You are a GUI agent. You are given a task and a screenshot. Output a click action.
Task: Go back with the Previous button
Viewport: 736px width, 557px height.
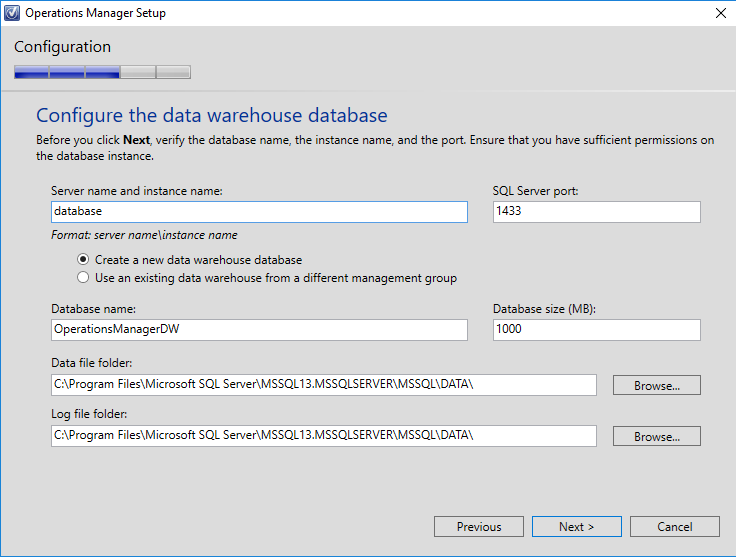[479, 526]
